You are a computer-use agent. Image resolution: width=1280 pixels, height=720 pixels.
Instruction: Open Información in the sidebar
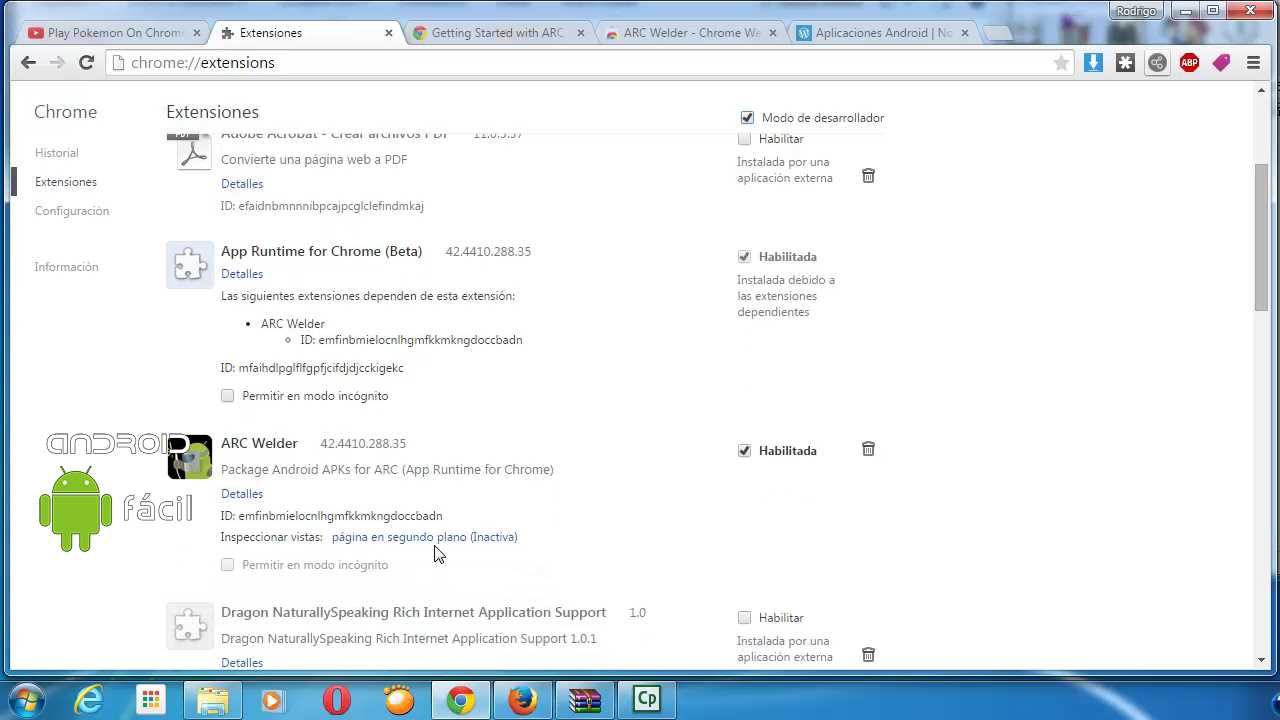[66, 267]
